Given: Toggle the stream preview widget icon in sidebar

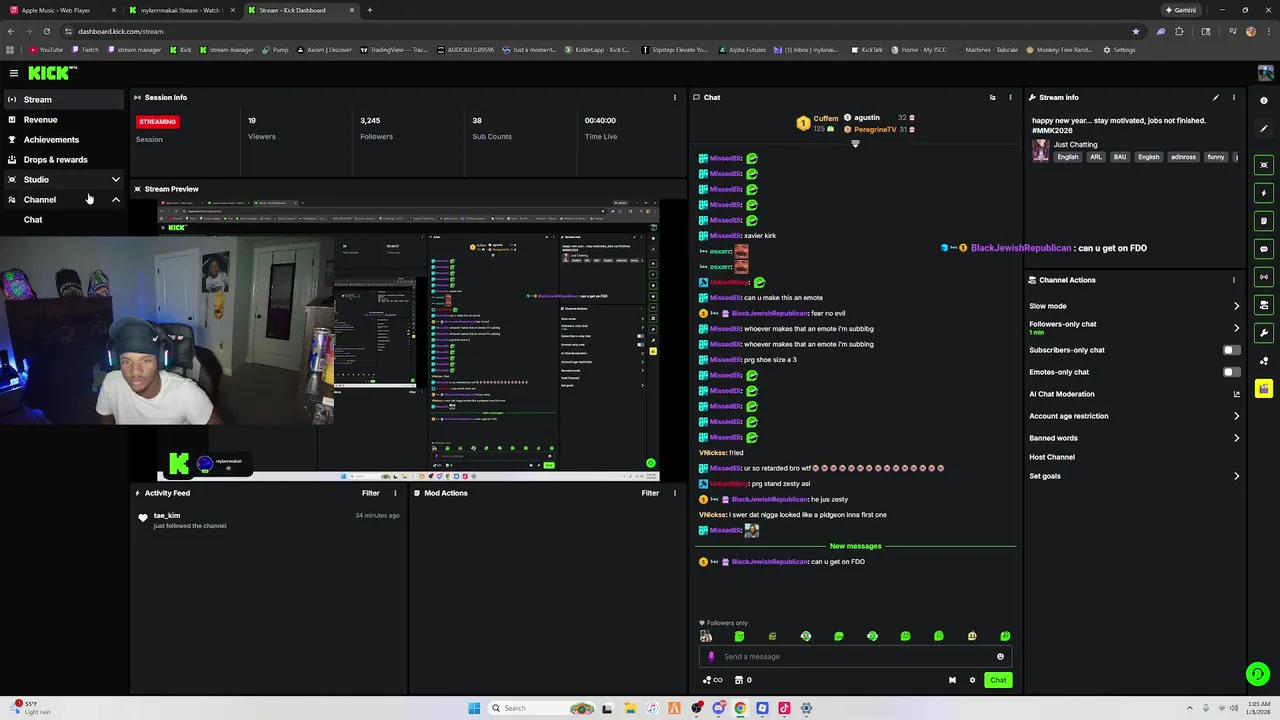Looking at the screenshot, I should 1264,165.
